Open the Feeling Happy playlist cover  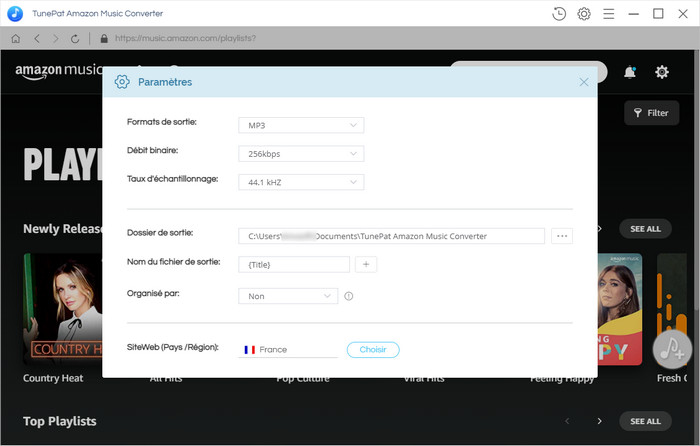pos(620,309)
